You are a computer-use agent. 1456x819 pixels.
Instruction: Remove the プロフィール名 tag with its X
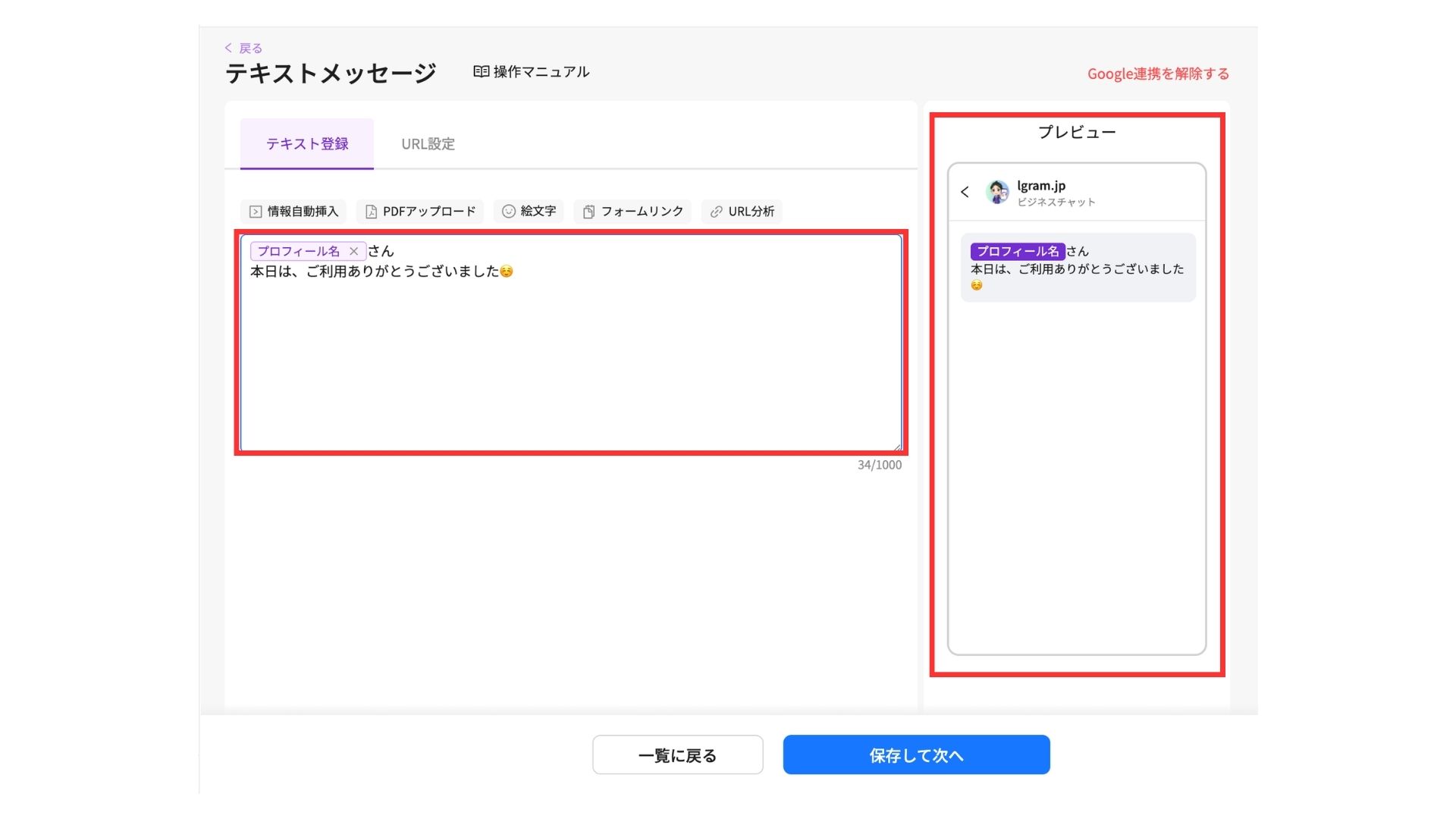pyautogui.click(x=353, y=251)
